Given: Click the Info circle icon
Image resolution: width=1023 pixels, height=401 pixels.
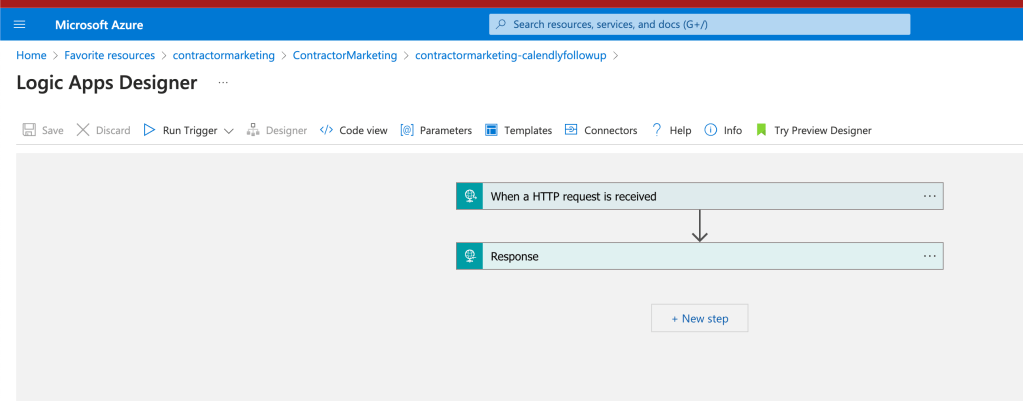Looking at the screenshot, I should click(710, 130).
